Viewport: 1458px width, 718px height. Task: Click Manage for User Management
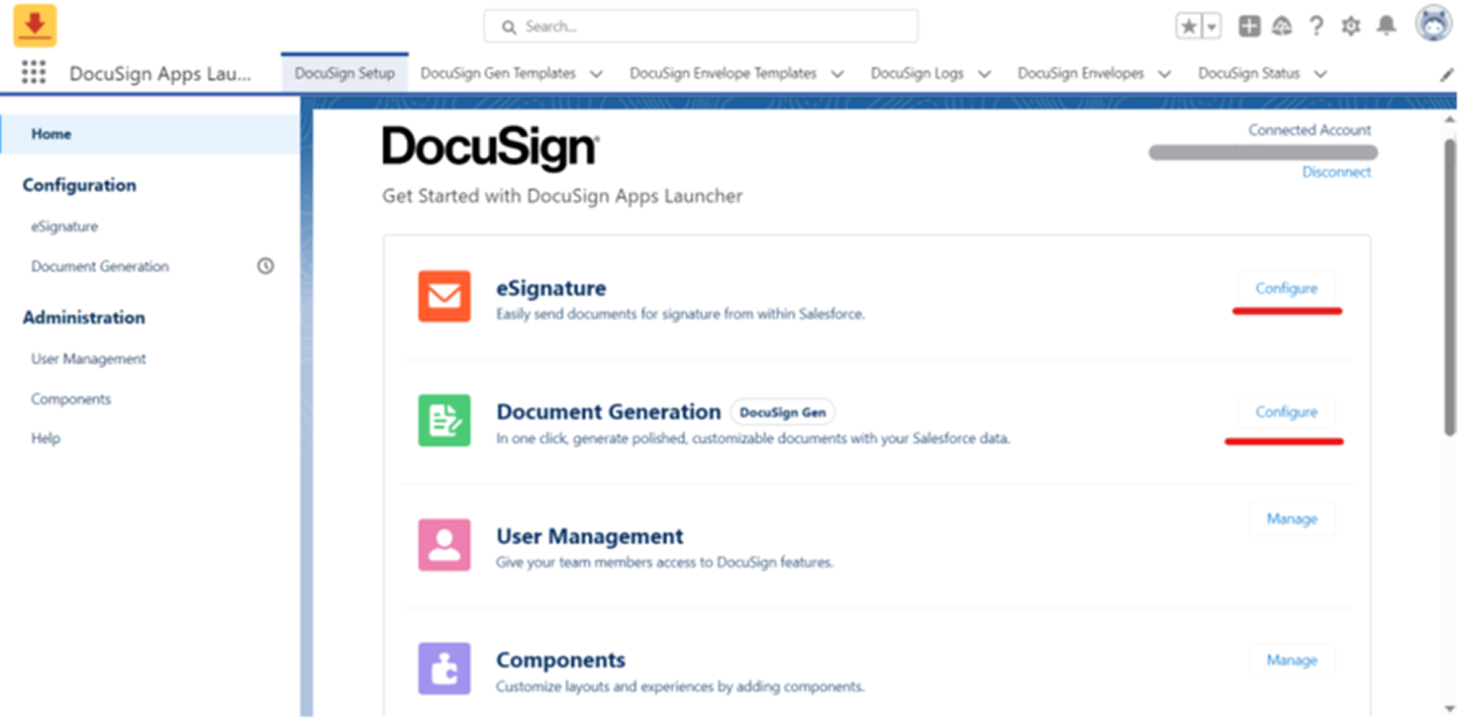[1291, 519]
